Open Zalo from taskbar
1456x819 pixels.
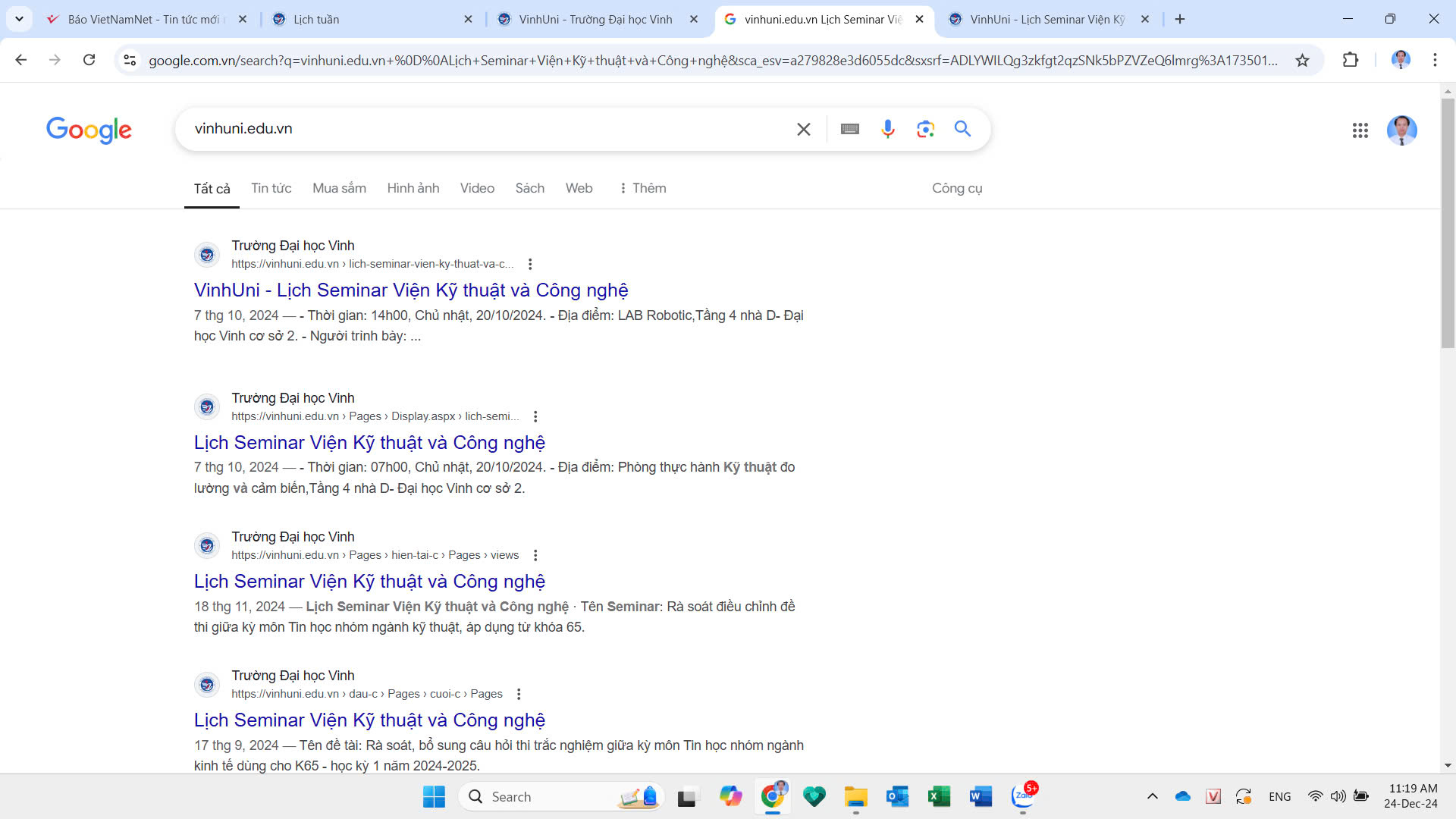[x=1023, y=796]
